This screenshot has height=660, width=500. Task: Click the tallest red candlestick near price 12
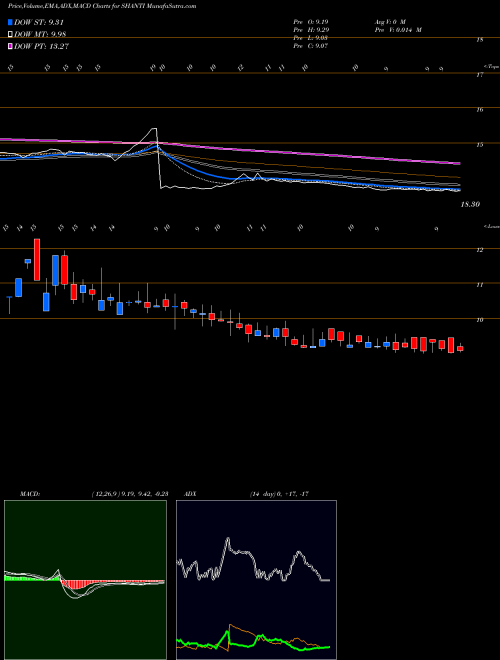[37, 259]
